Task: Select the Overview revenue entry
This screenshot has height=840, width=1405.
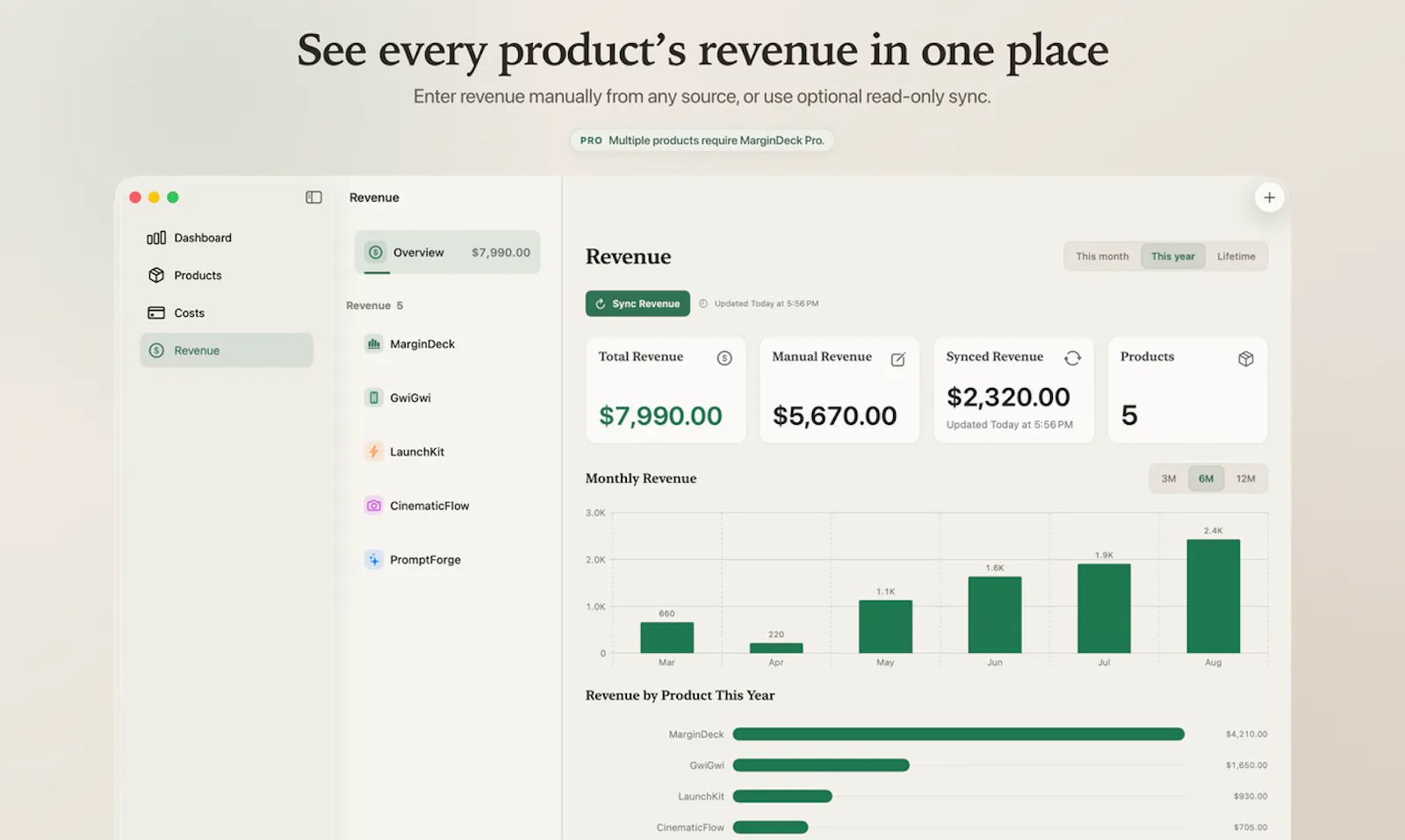Action: tap(447, 253)
